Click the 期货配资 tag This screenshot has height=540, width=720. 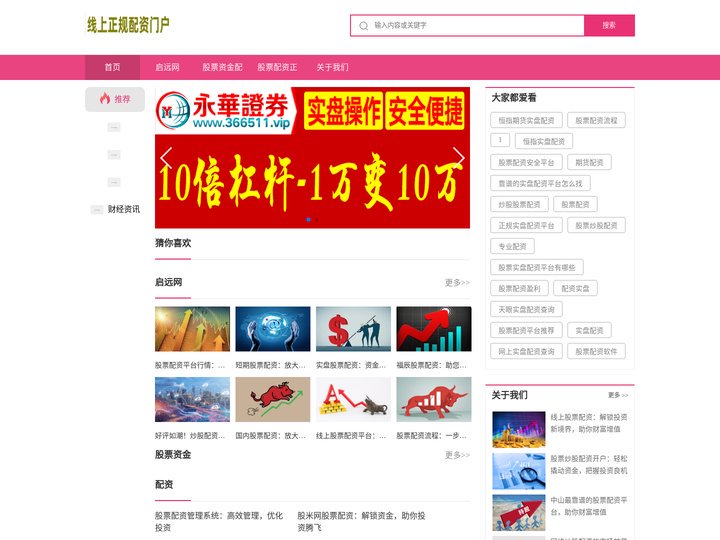(590, 163)
